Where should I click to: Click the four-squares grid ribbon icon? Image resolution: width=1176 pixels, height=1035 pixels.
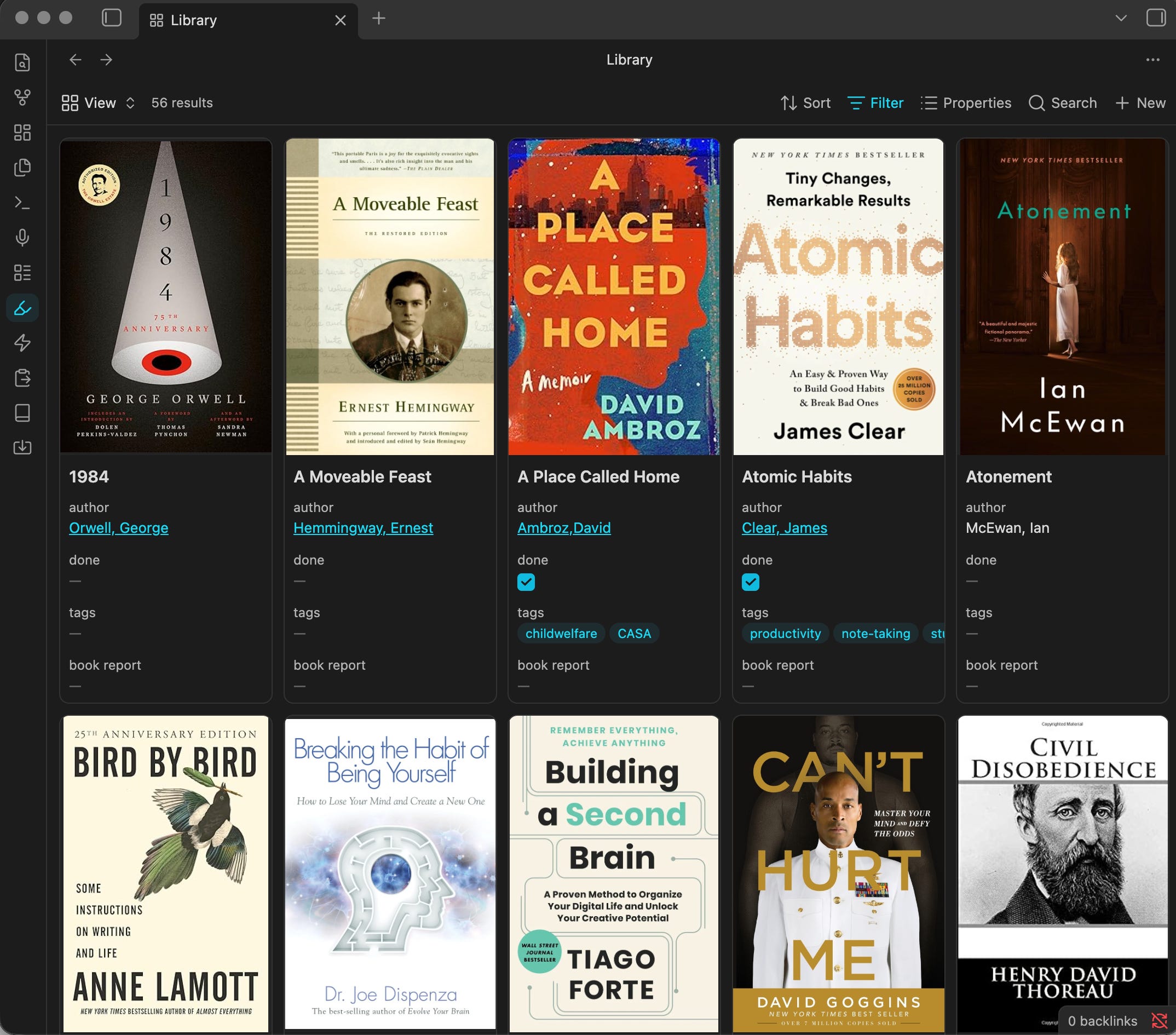pos(22,133)
